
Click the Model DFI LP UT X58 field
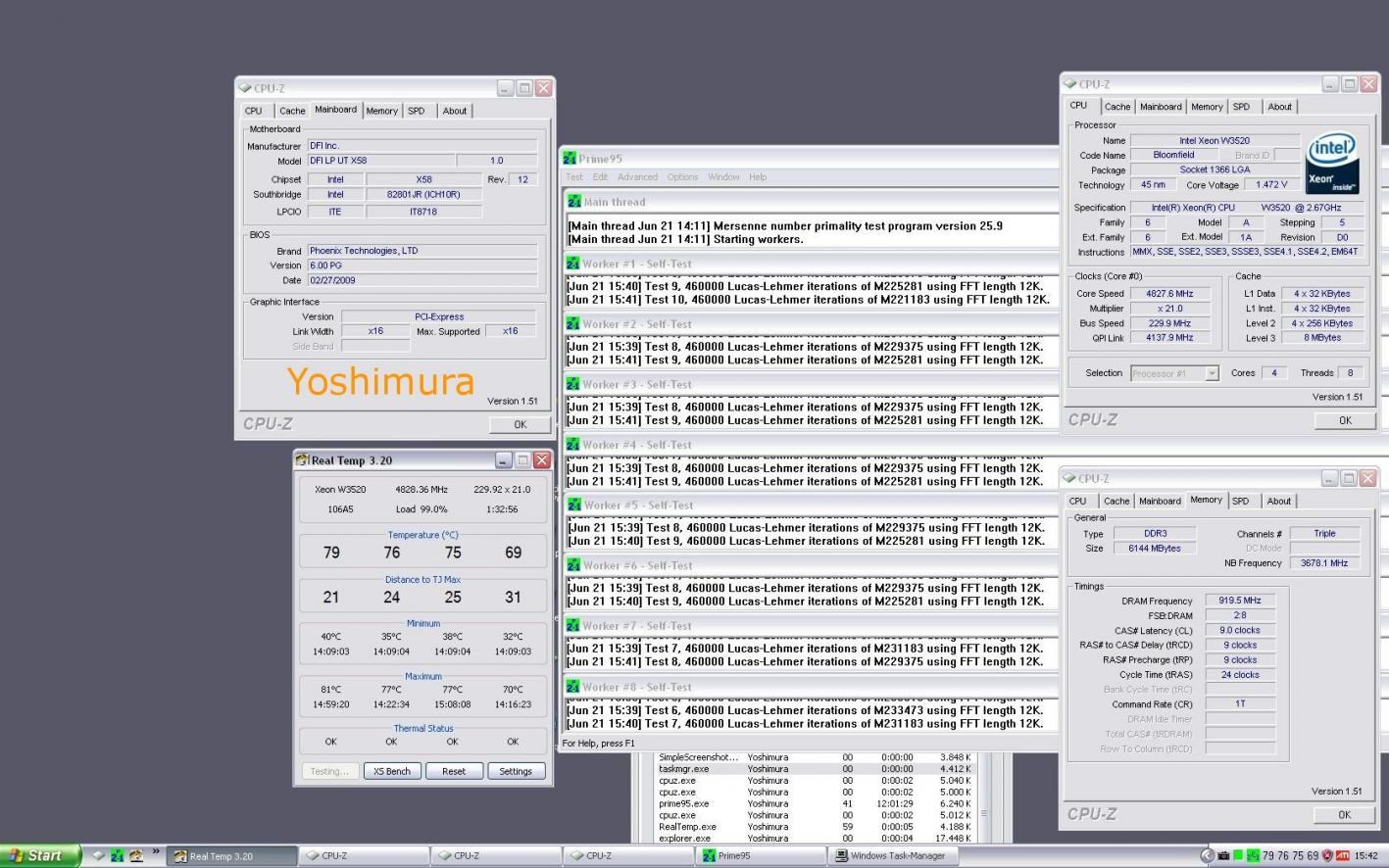(381, 161)
